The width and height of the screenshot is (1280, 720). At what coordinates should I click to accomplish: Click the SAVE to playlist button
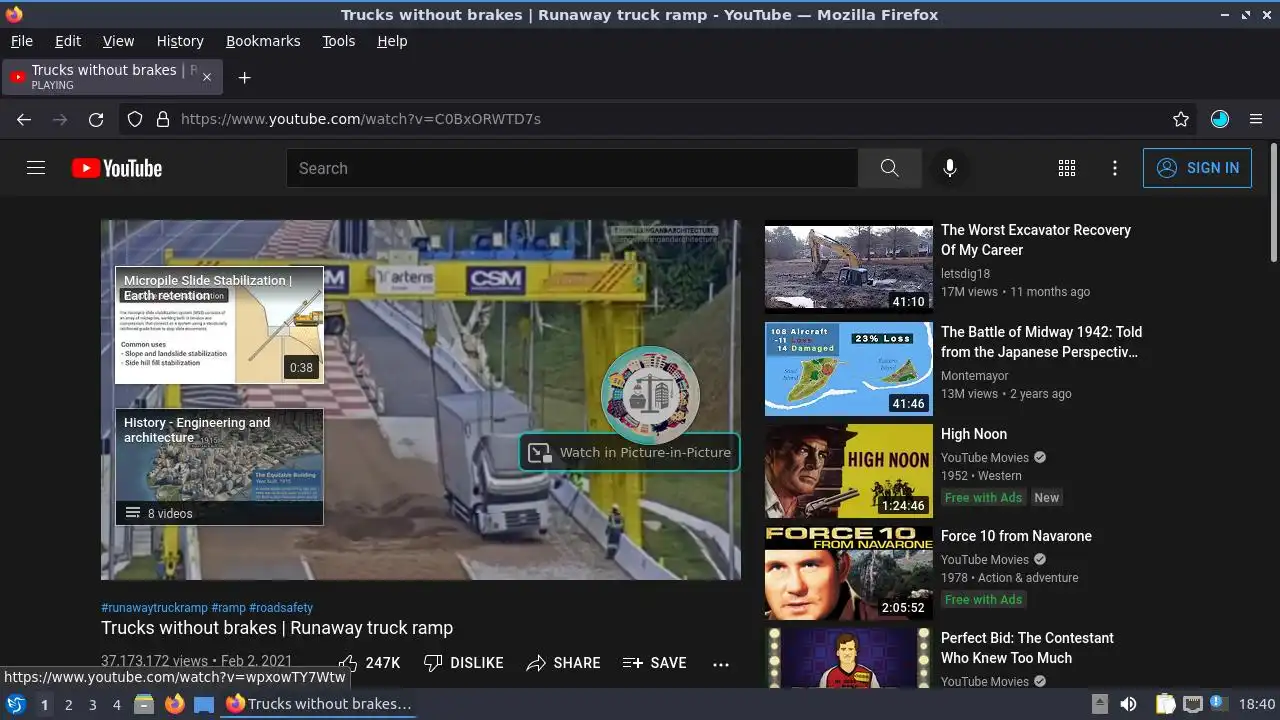pos(654,663)
